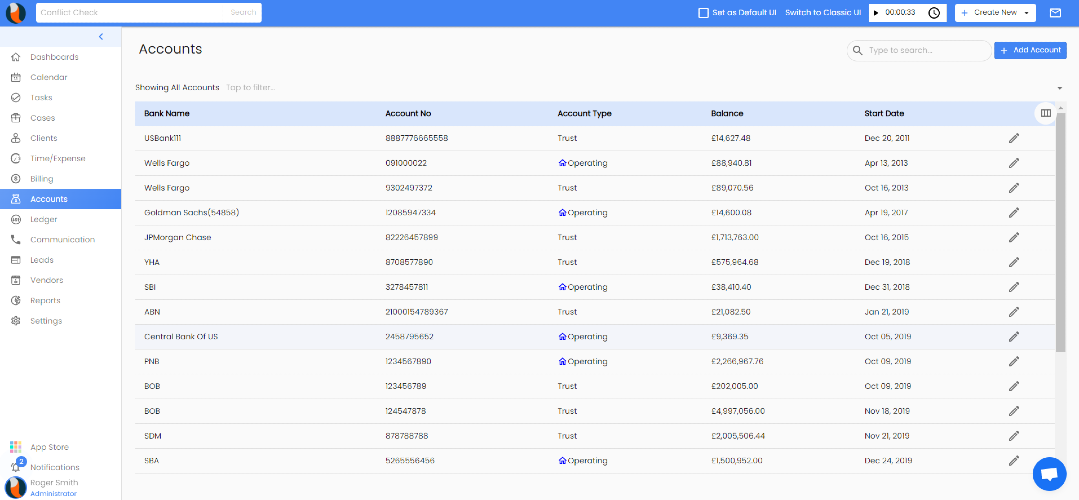Open the column chooser icon

point(1045,113)
